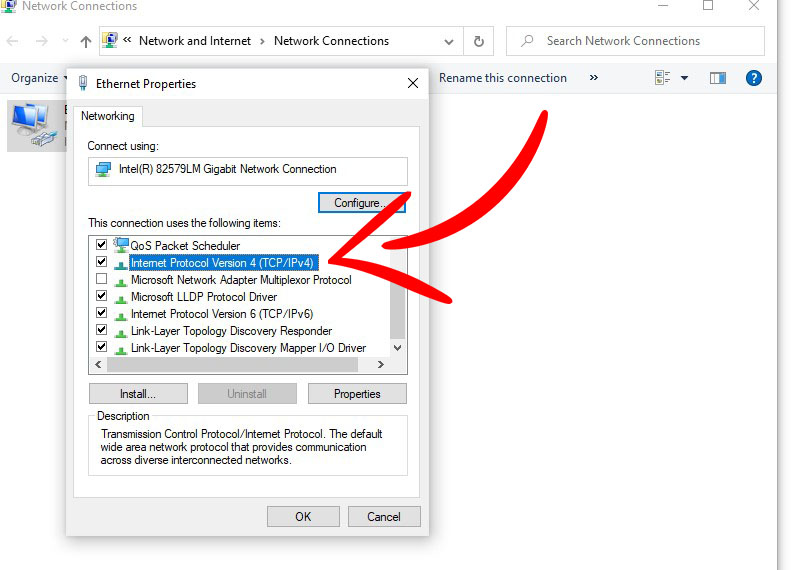Viewport: 796px width, 570px height.
Task: Toggle Link-Layer Topology Discovery Mapper I/O Driver checkbox
Action: click(102, 347)
